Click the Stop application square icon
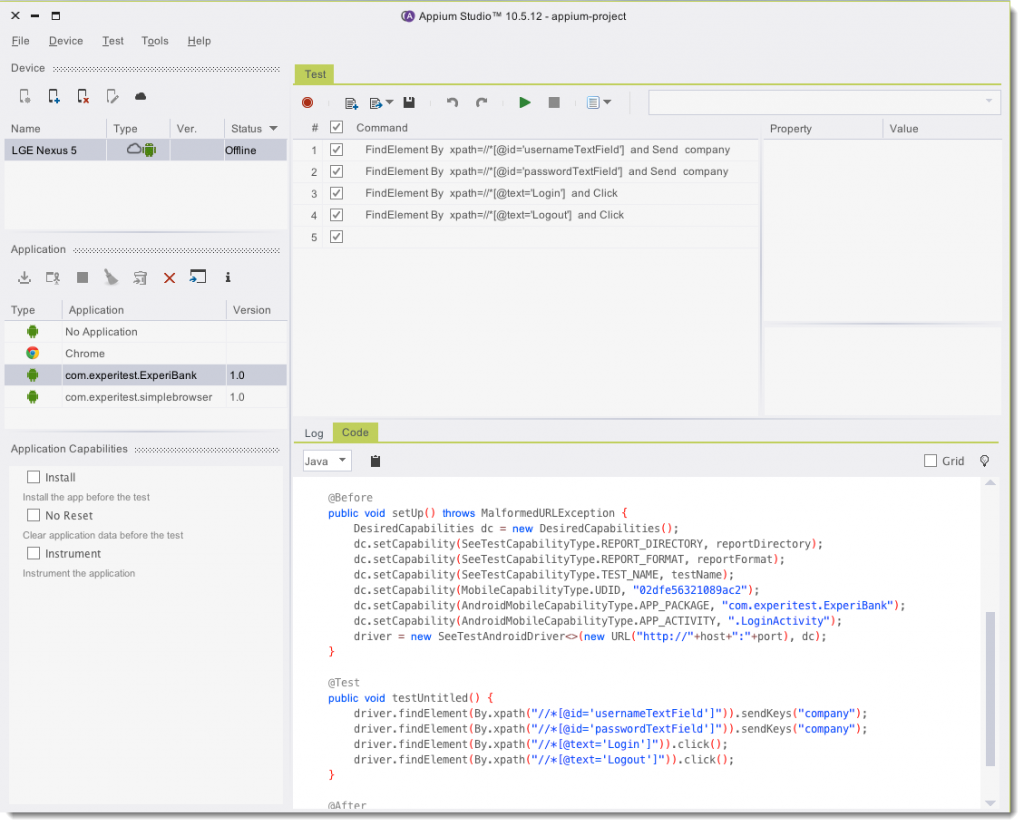 (x=82, y=278)
